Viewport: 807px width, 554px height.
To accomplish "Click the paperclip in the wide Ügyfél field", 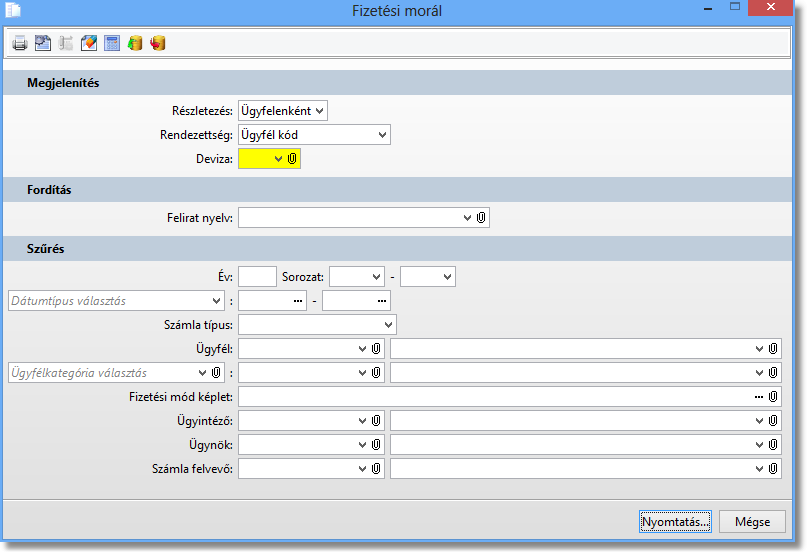I will pyautogui.click(x=773, y=349).
